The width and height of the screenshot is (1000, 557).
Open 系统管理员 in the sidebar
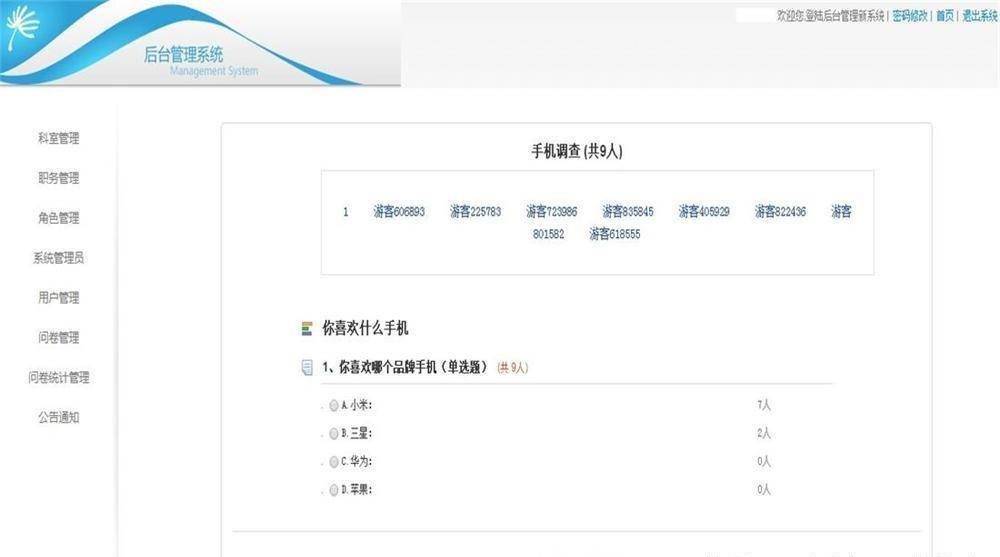tap(59, 258)
